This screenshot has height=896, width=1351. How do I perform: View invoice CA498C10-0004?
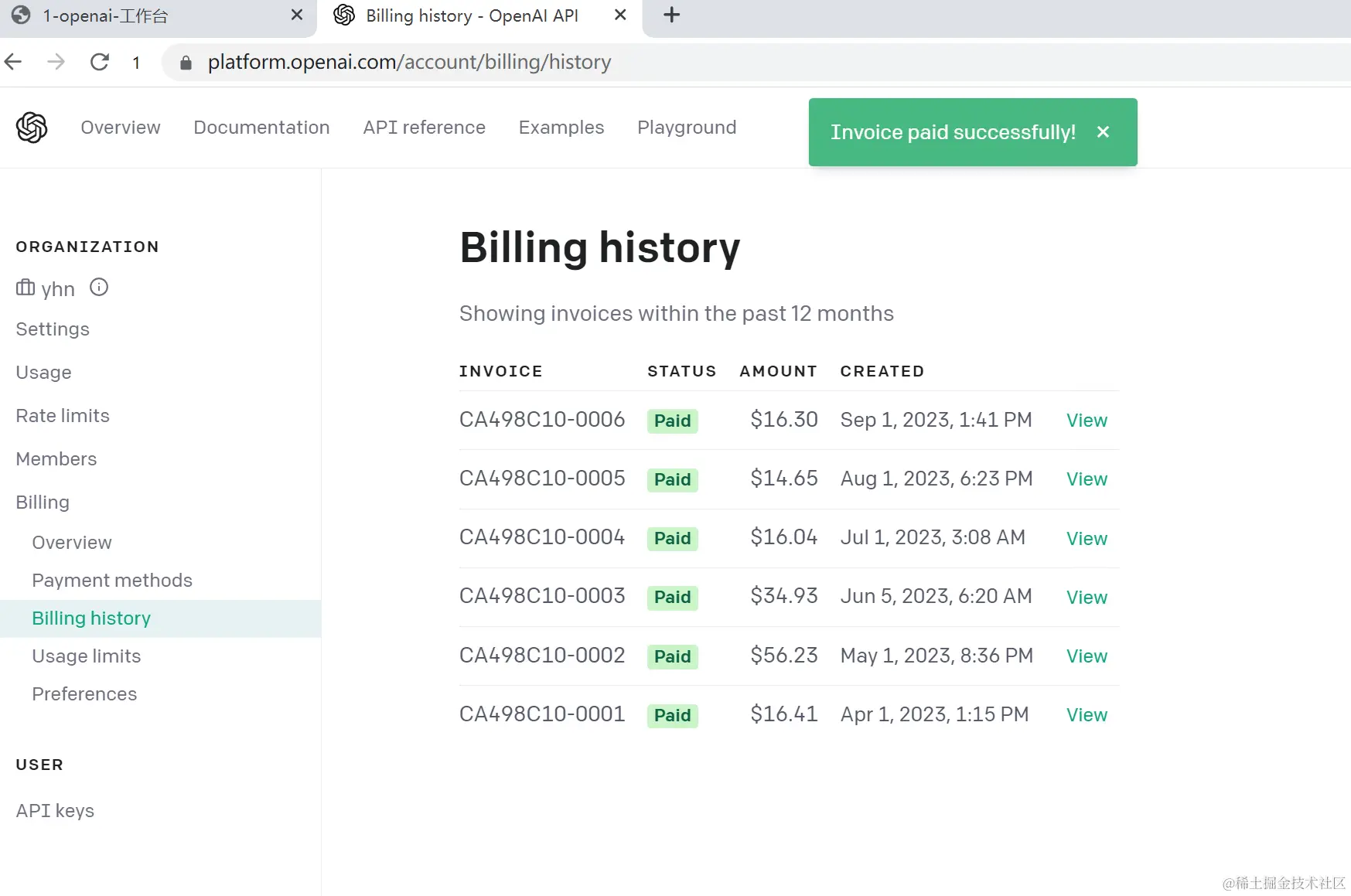[1087, 539]
